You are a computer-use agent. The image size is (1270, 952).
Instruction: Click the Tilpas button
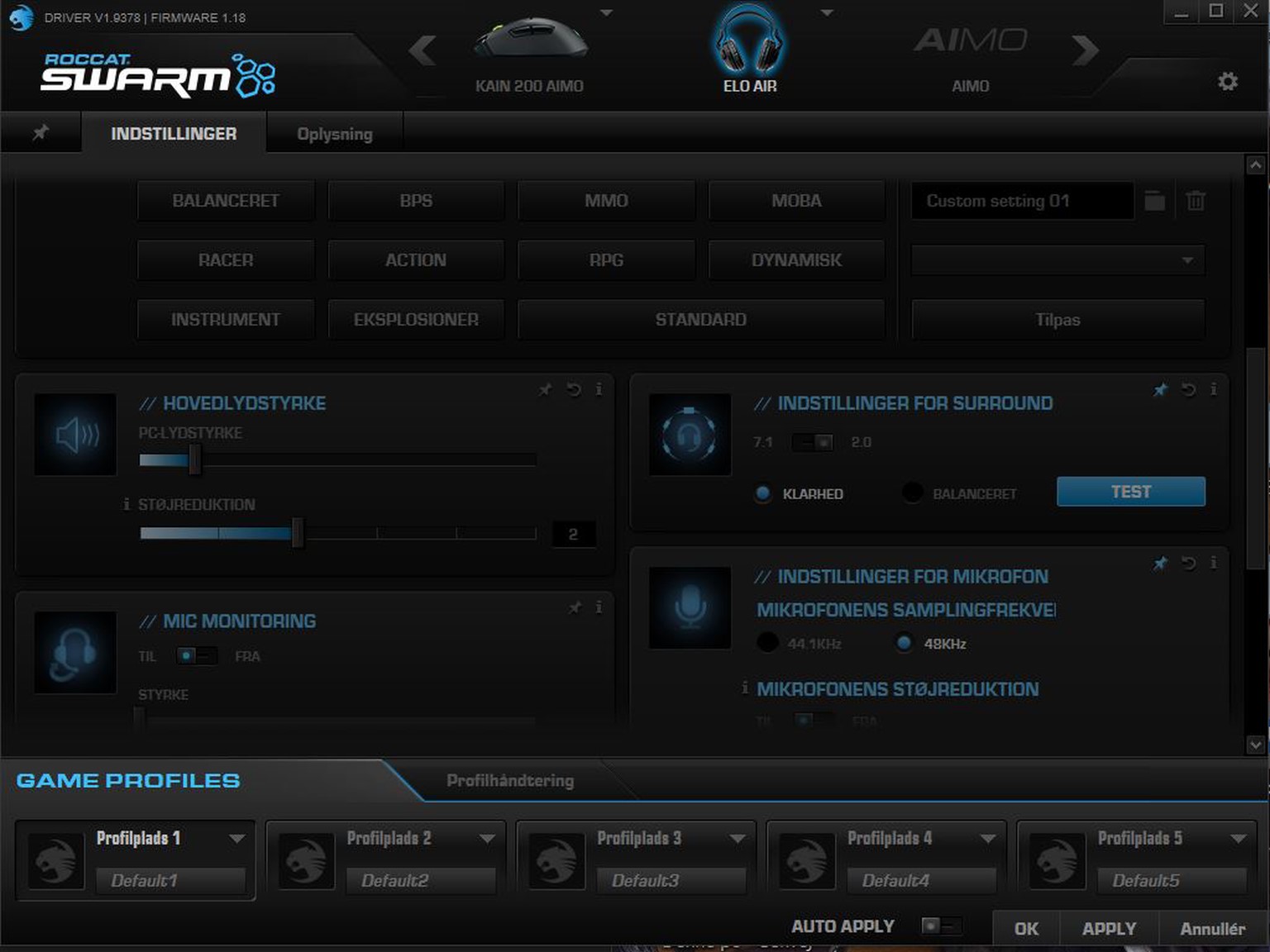[1058, 320]
